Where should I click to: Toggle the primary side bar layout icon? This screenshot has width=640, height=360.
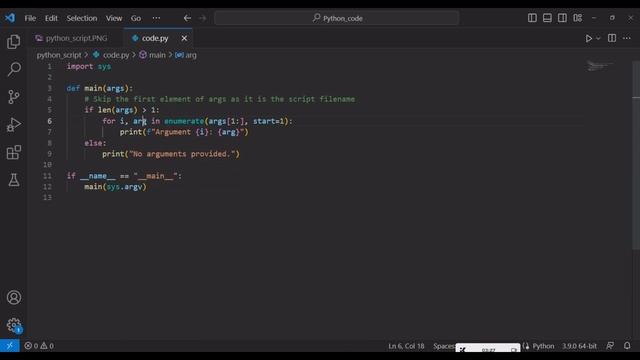532,18
